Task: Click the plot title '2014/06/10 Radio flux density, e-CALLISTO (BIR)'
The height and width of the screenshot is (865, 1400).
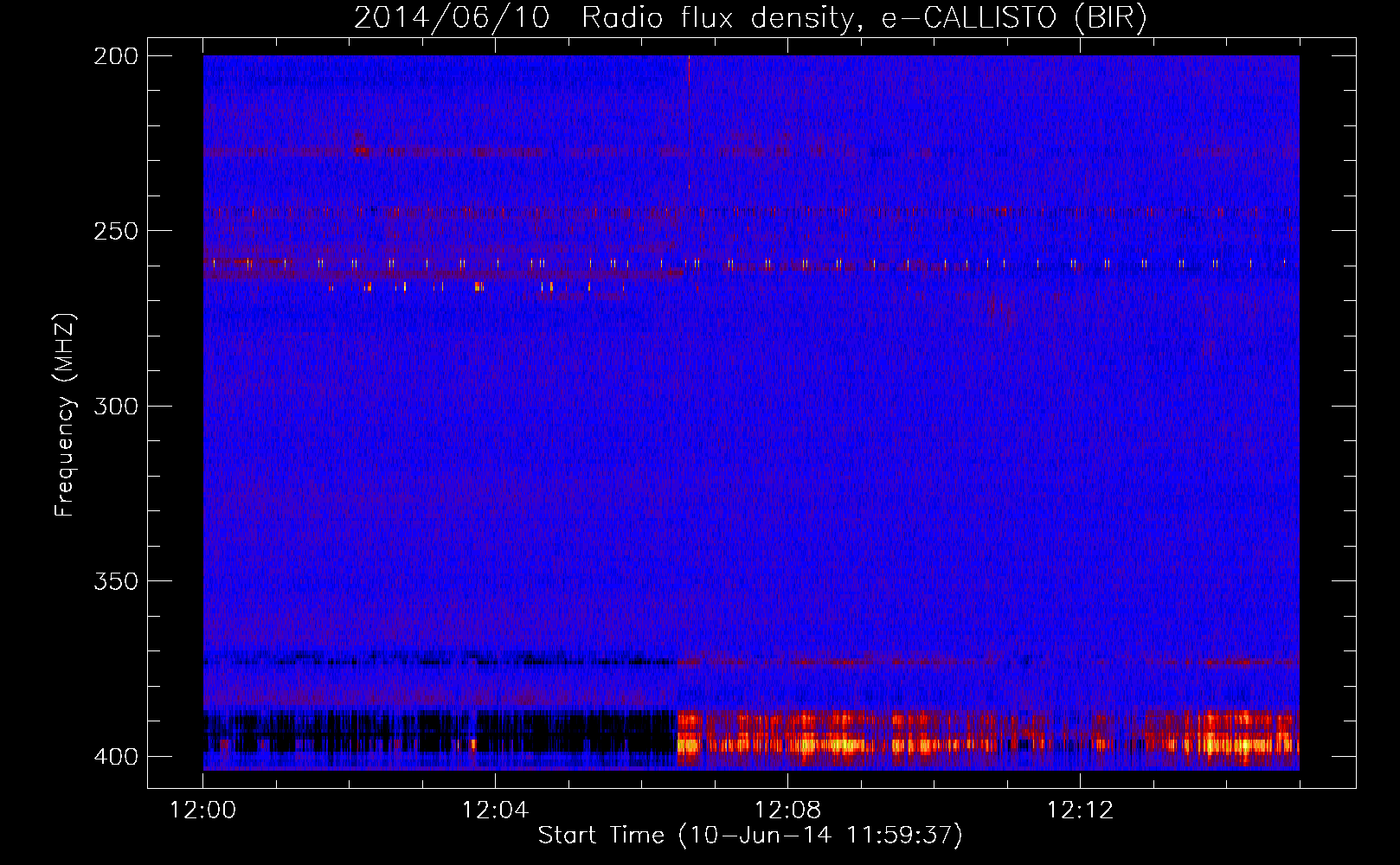Action: (750, 17)
